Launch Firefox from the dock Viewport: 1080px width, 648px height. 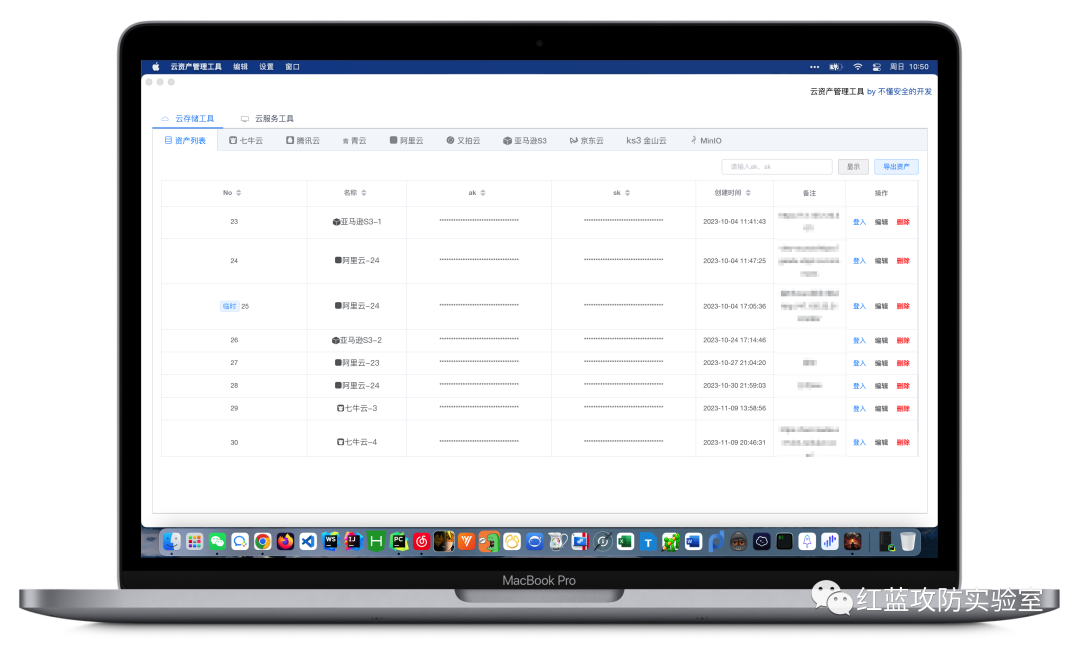[285, 542]
